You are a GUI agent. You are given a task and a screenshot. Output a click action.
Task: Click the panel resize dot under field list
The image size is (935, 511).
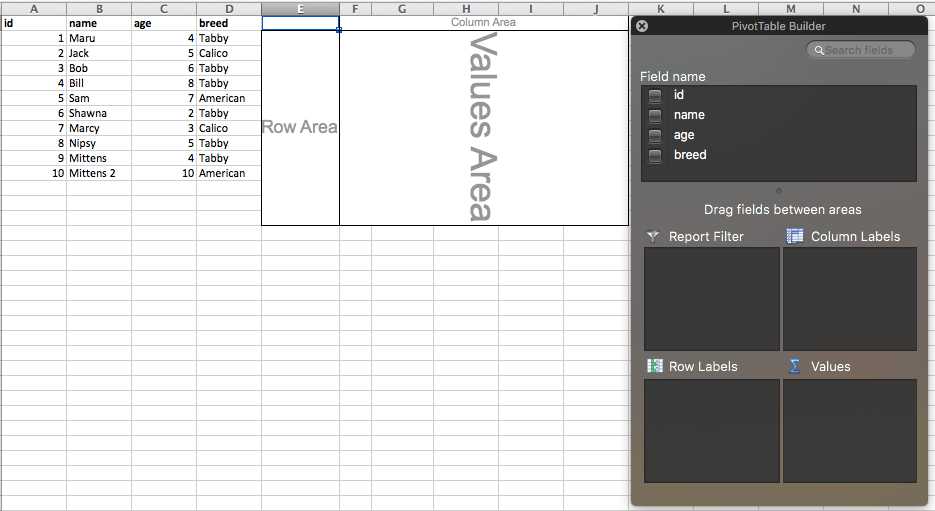[x=779, y=191]
